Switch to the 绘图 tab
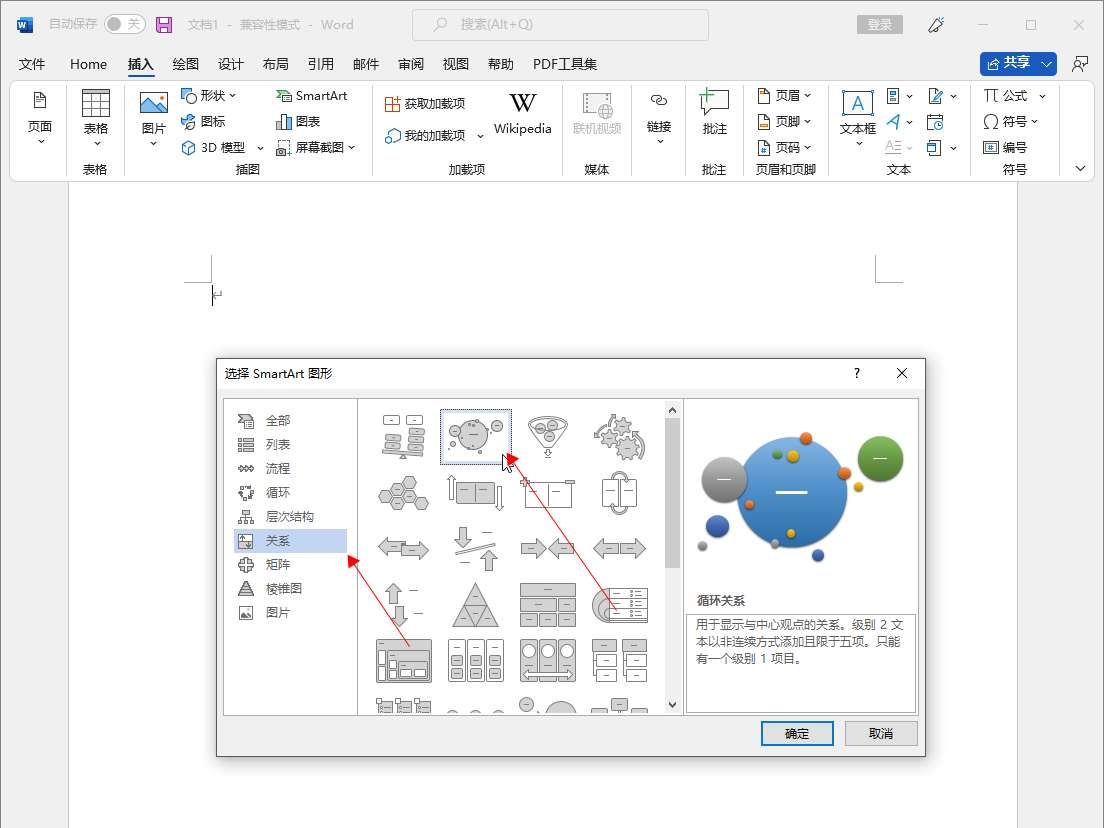The image size is (1104, 828). coord(185,64)
